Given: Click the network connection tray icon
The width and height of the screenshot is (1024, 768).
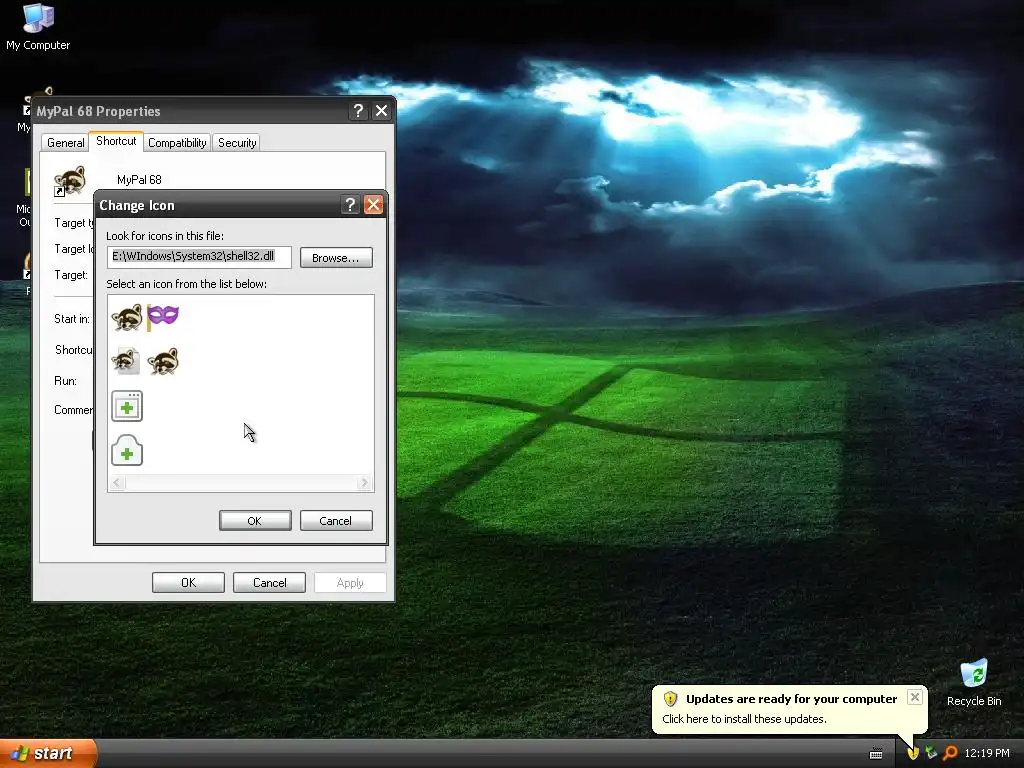Looking at the screenshot, I should [x=931, y=753].
